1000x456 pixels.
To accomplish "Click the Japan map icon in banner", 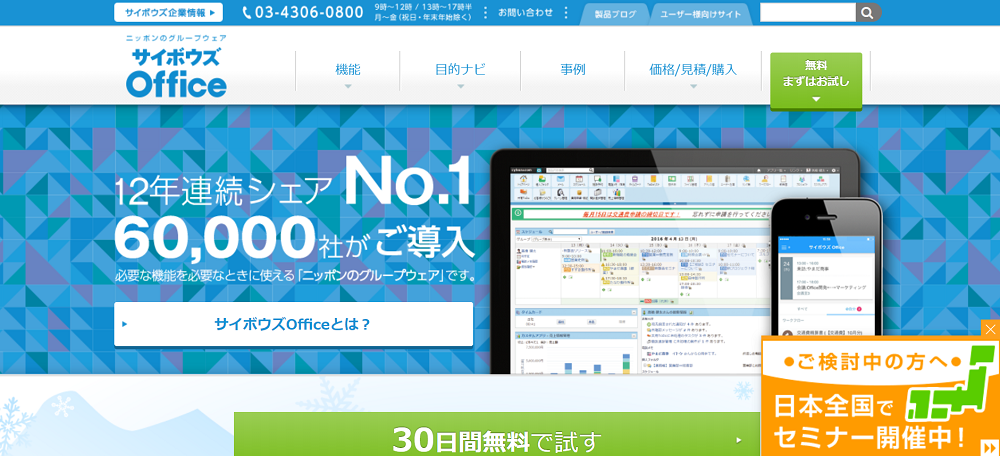I will pyautogui.click(x=948, y=386).
